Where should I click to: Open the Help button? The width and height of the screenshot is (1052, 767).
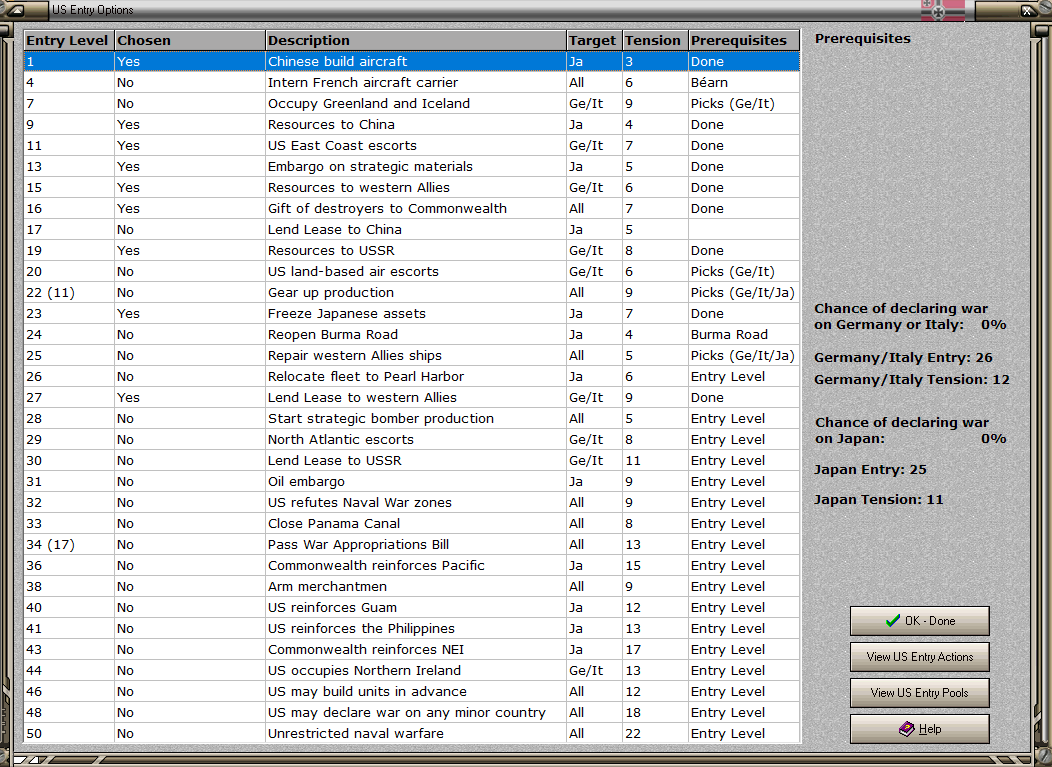(x=919, y=729)
